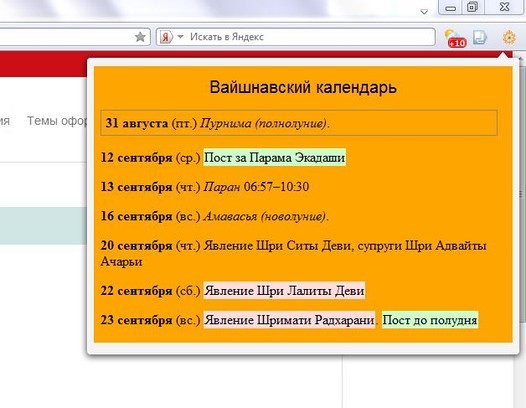Click the 'Вайшнавский календарь' heading

pos(303,87)
